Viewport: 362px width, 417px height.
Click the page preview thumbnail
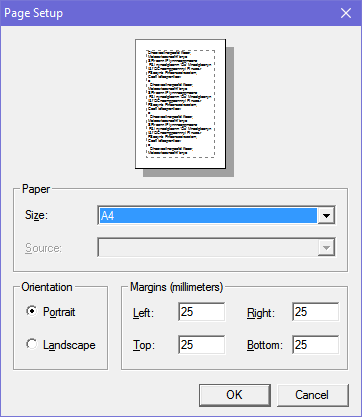[181, 104]
